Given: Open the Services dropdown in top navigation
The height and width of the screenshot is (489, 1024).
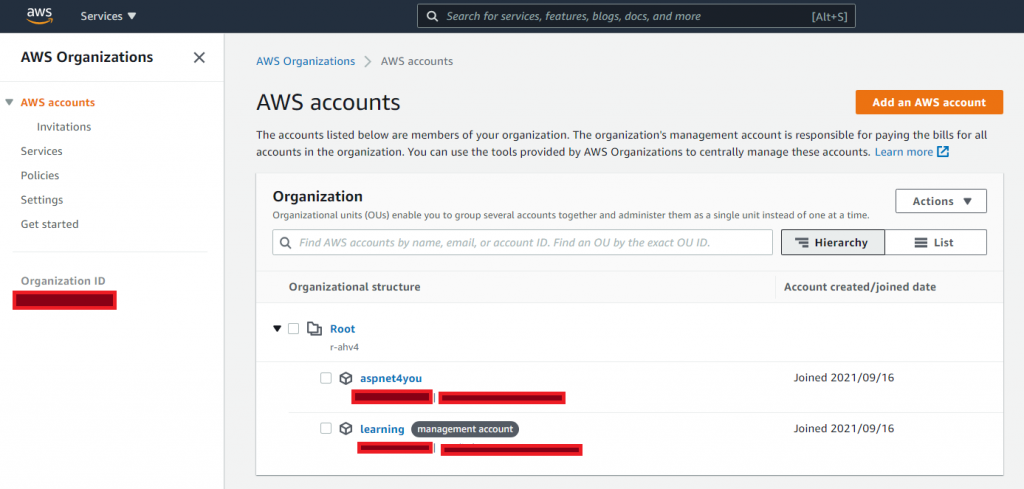Looking at the screenshot, I should (x=108, y=16).
